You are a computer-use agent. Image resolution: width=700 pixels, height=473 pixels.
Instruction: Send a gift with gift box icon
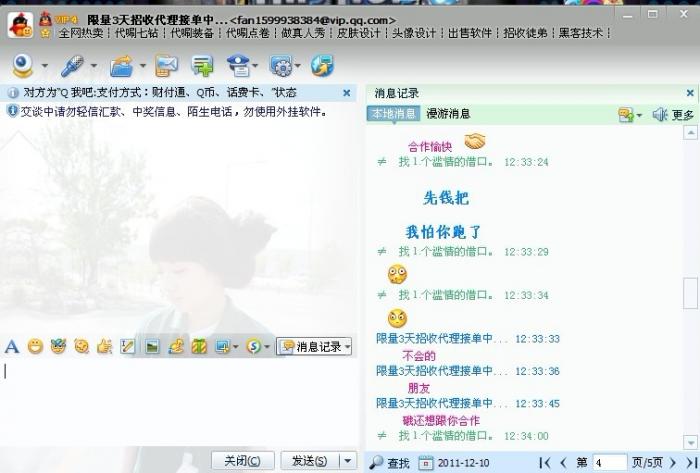click(199, 346)
